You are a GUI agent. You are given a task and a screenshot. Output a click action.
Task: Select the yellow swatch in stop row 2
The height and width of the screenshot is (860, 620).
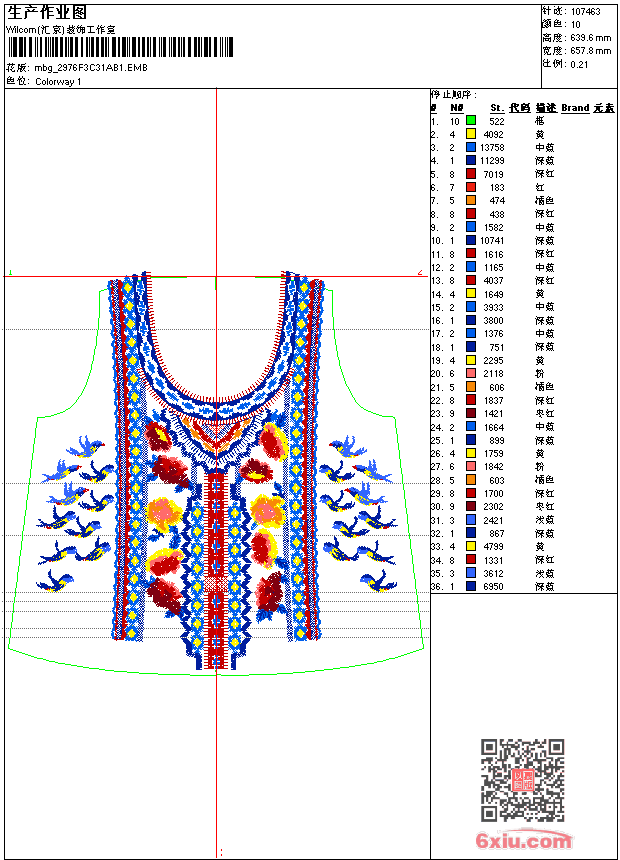471,134
